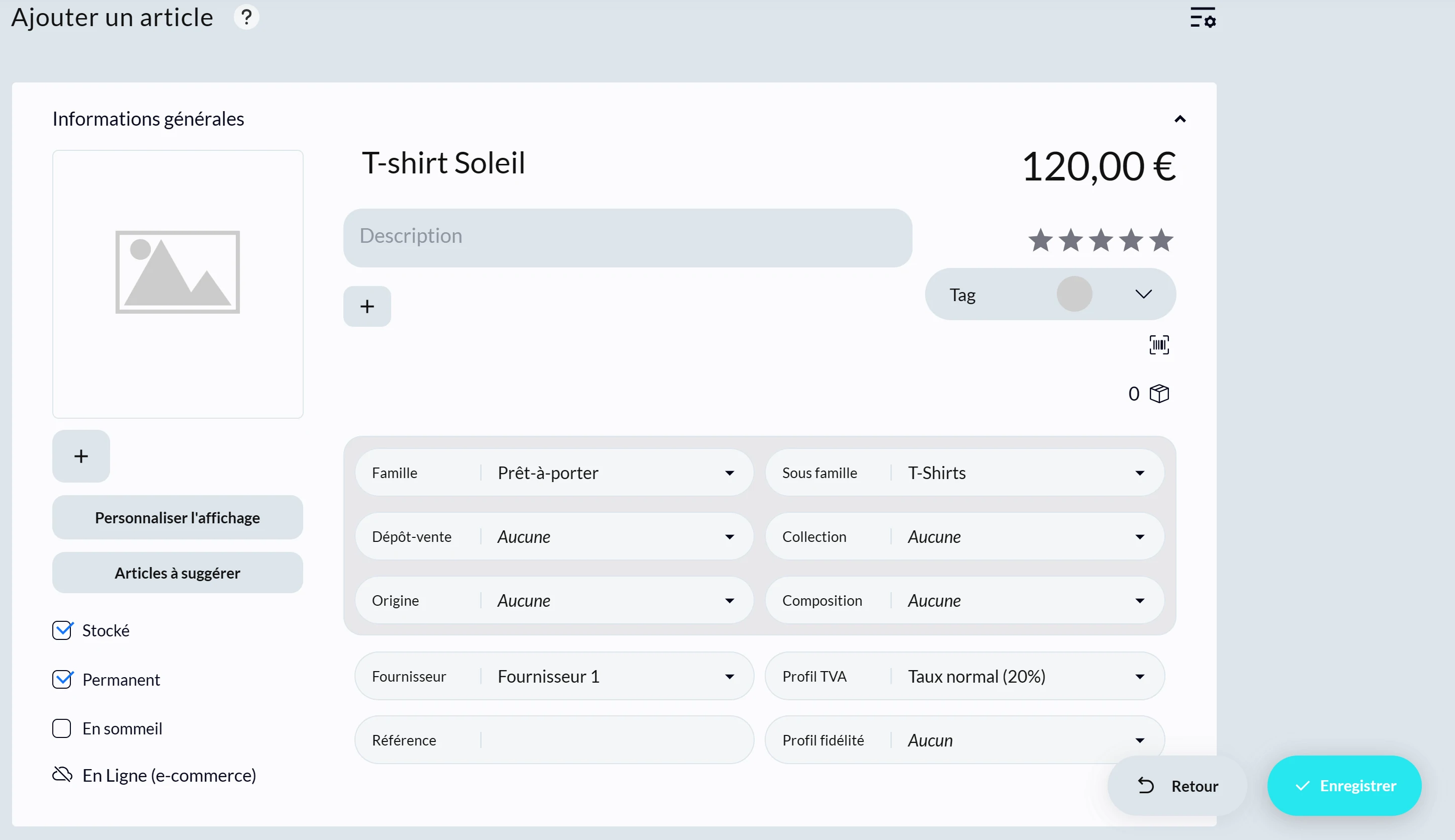
Task: Click the Enregistrer button
Action: (x=1345, y=786)
